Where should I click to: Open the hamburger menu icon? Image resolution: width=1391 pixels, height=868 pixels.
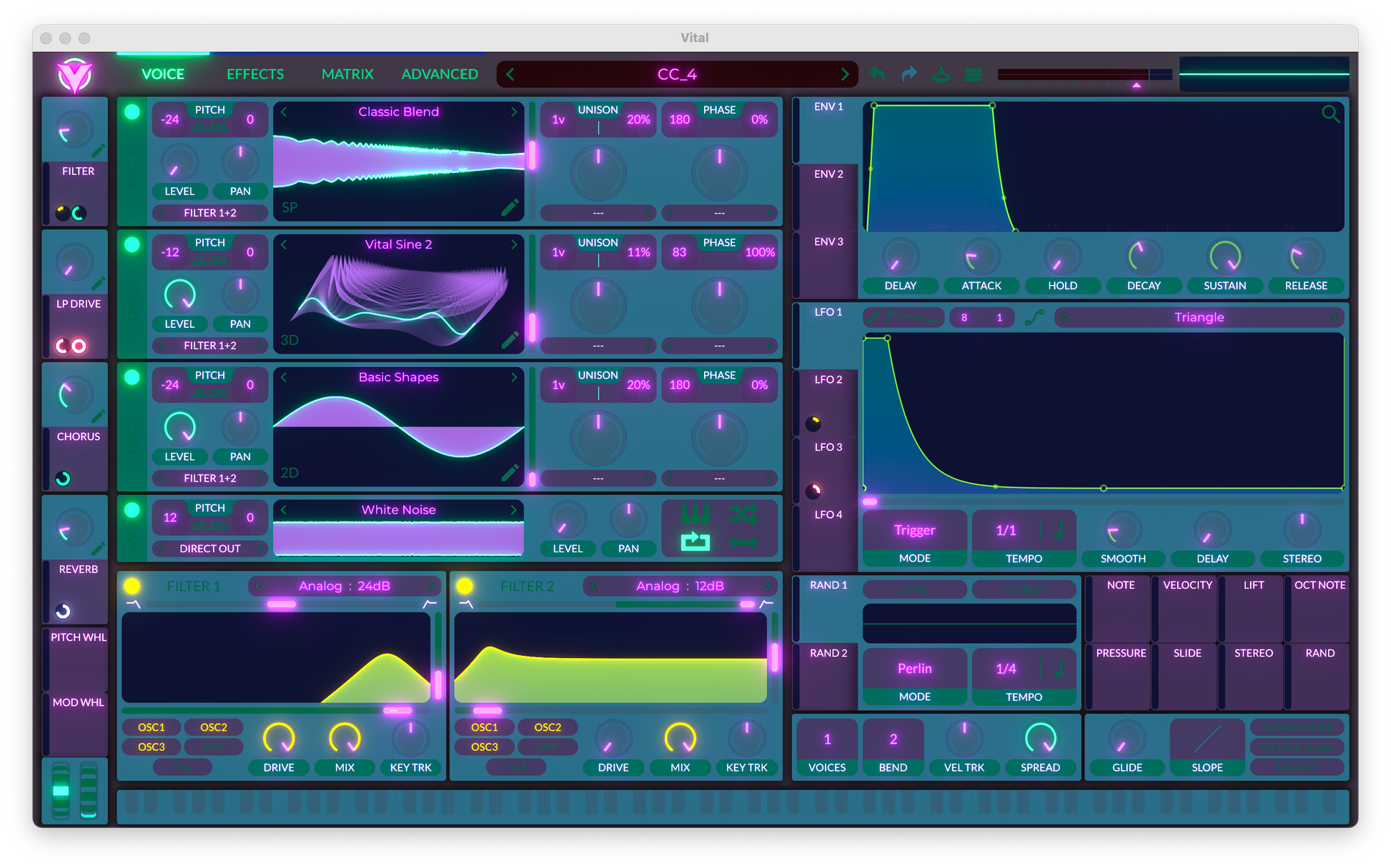[973, 74]
